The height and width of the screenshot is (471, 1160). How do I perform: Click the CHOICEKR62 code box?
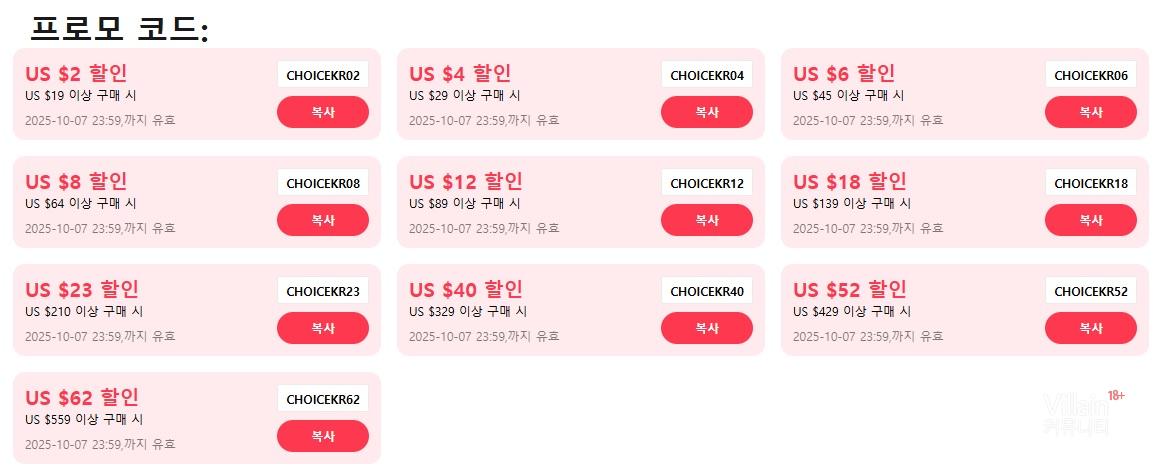coord(322,399)
